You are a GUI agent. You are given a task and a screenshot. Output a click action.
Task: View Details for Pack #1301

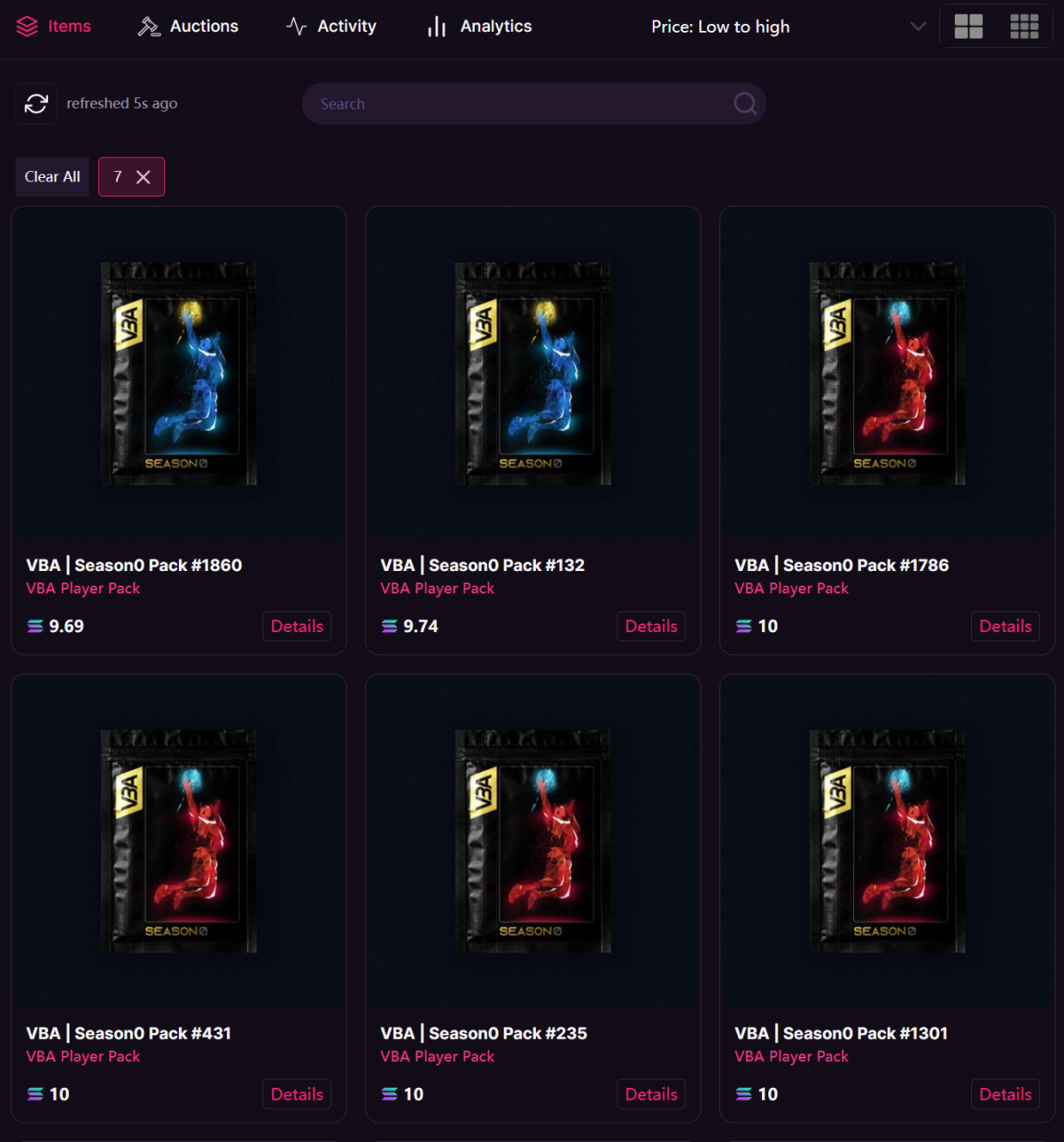[1006, 1094]
